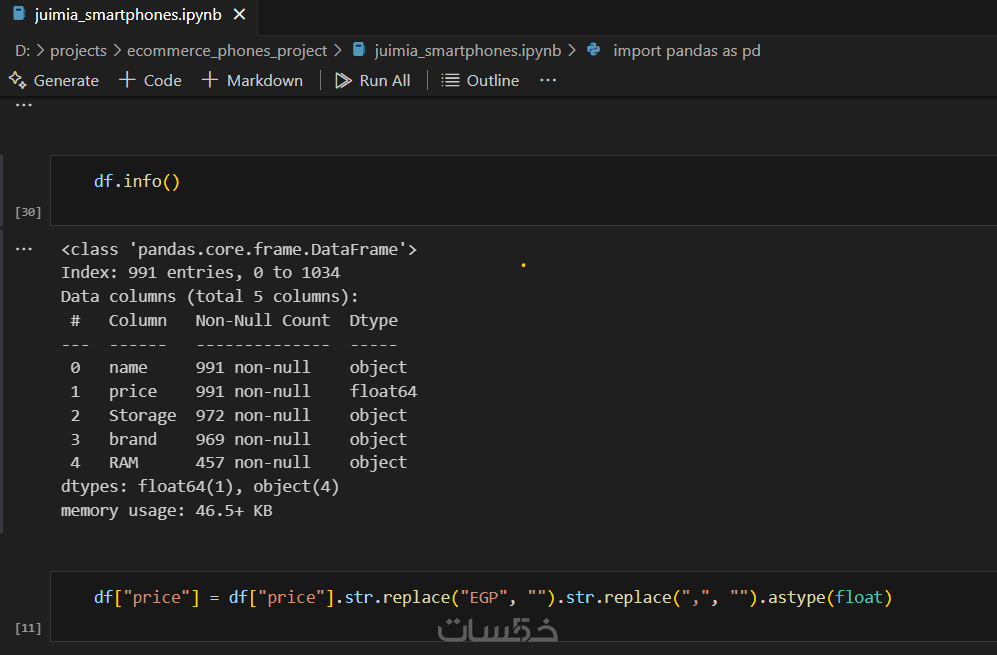Click the sparkle icon beside Generate
This screenshot has height=655, width=997.
(17, 80)
